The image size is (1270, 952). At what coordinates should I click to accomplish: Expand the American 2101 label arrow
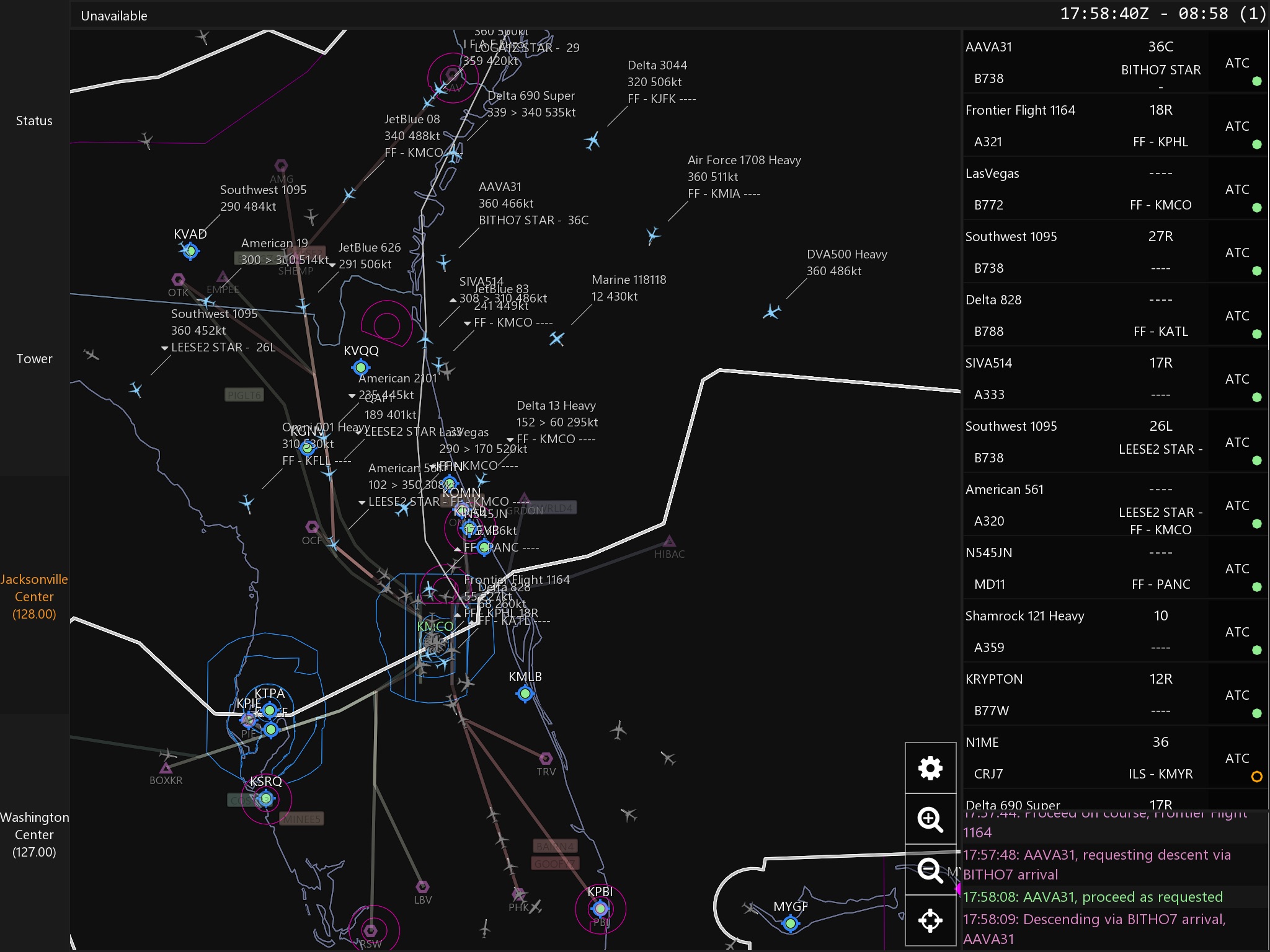(352, 396)
